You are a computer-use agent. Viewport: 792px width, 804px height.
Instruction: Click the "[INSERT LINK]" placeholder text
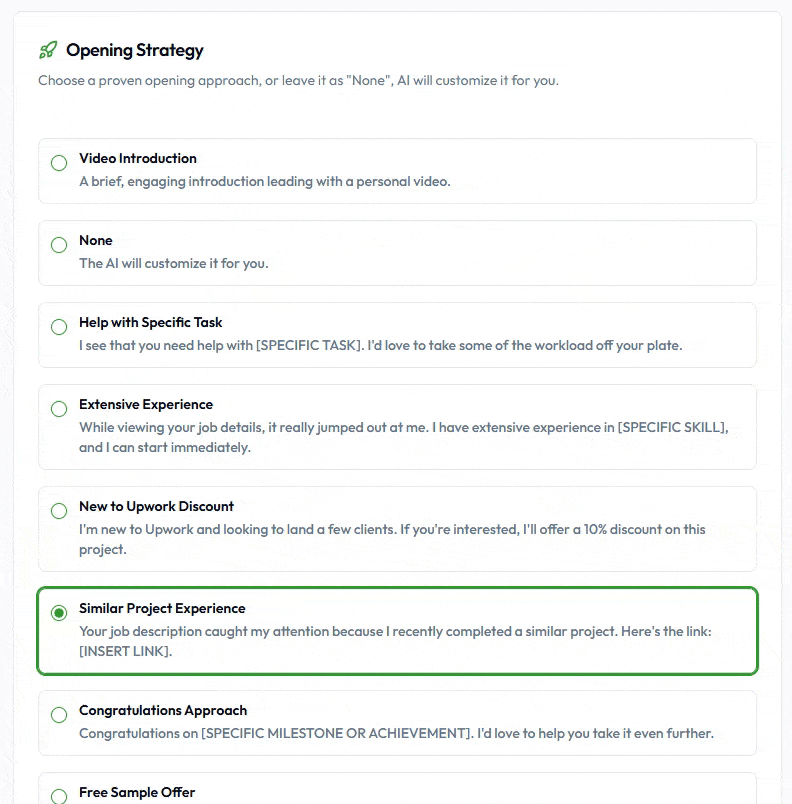tap(126, 652)
